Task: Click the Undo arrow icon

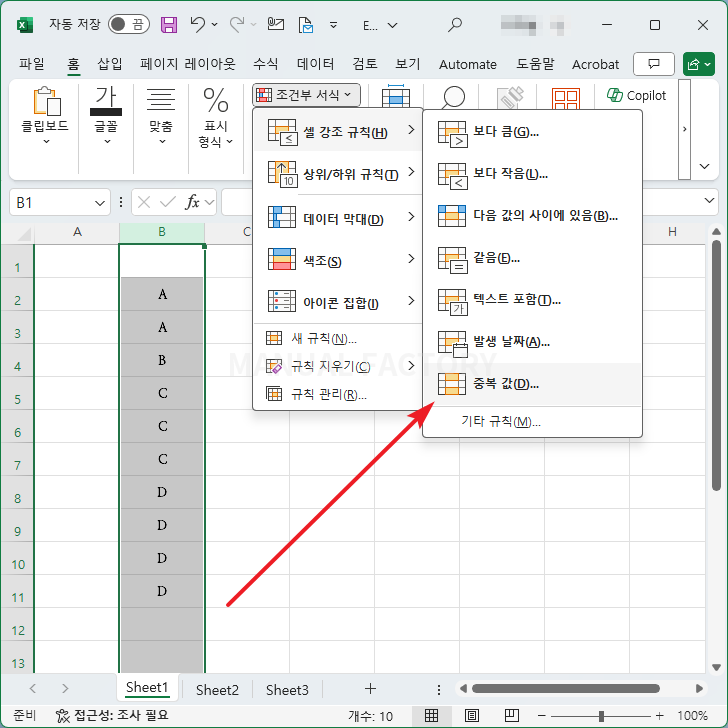Action: coord(198,24)
